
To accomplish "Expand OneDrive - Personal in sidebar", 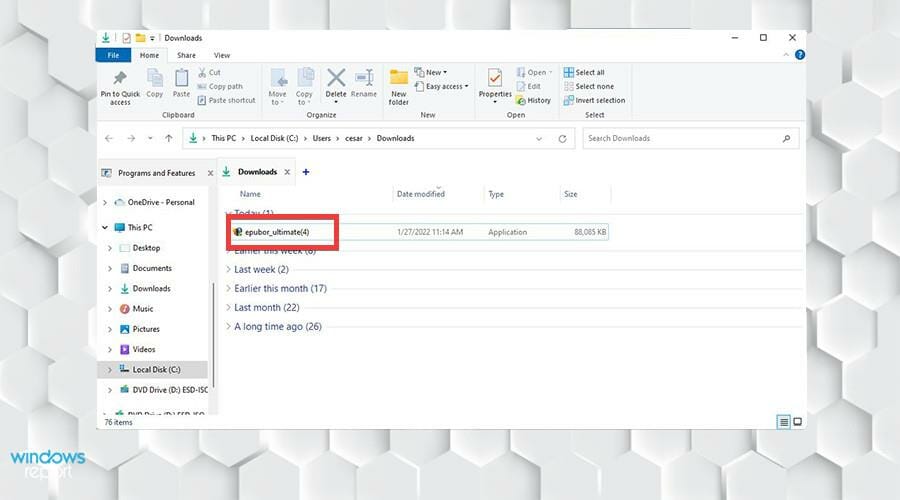I will pos(105,202).
